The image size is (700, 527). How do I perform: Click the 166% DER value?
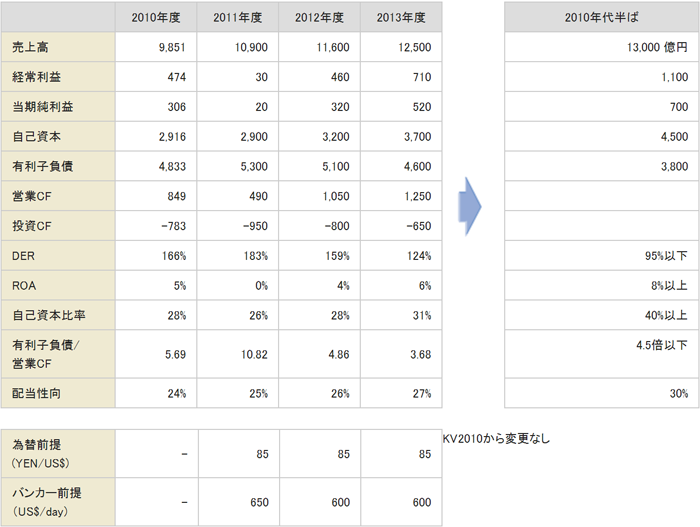point(174,256)
